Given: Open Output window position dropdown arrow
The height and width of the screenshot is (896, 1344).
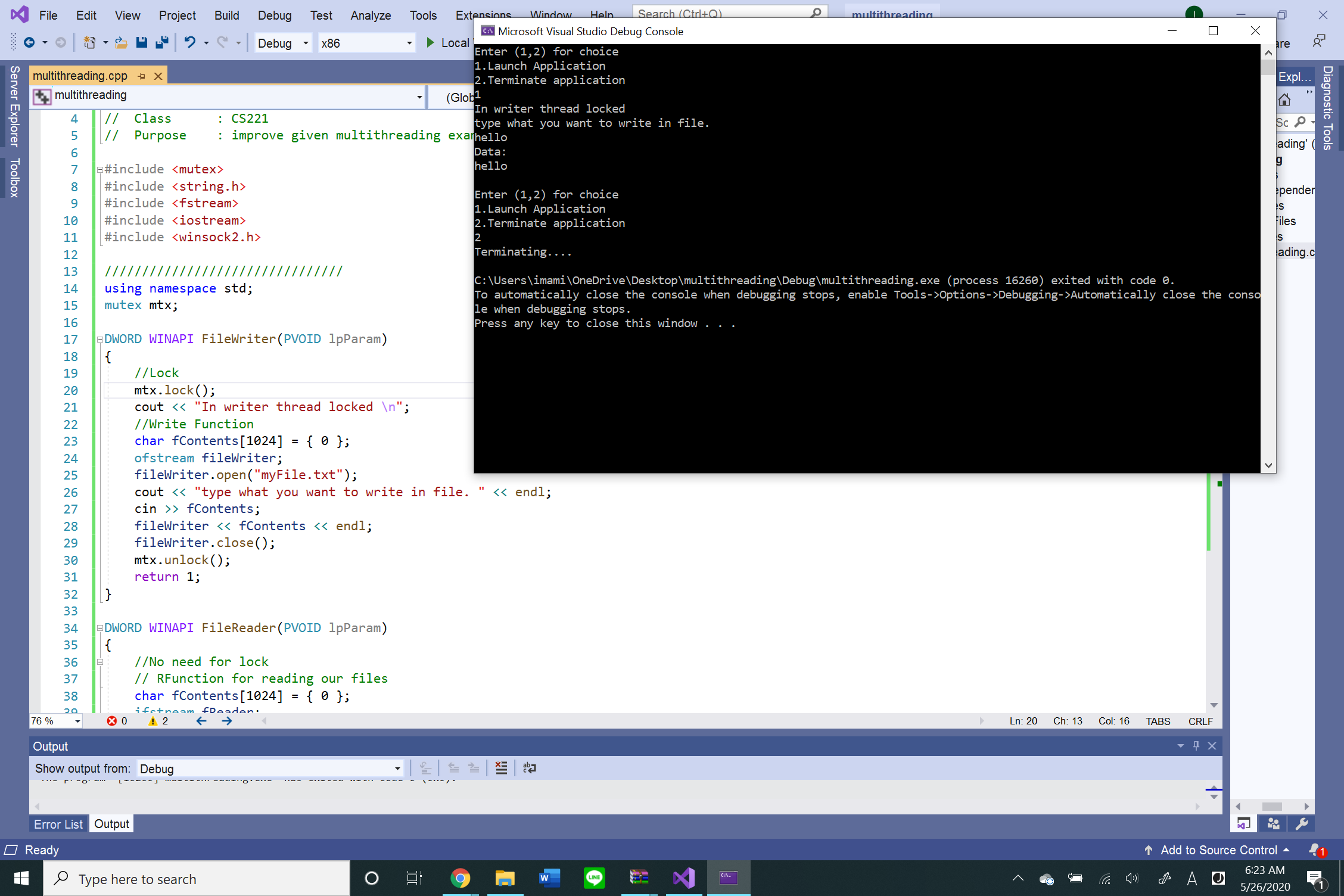Looking at the screenshot, I should 1181,746.
